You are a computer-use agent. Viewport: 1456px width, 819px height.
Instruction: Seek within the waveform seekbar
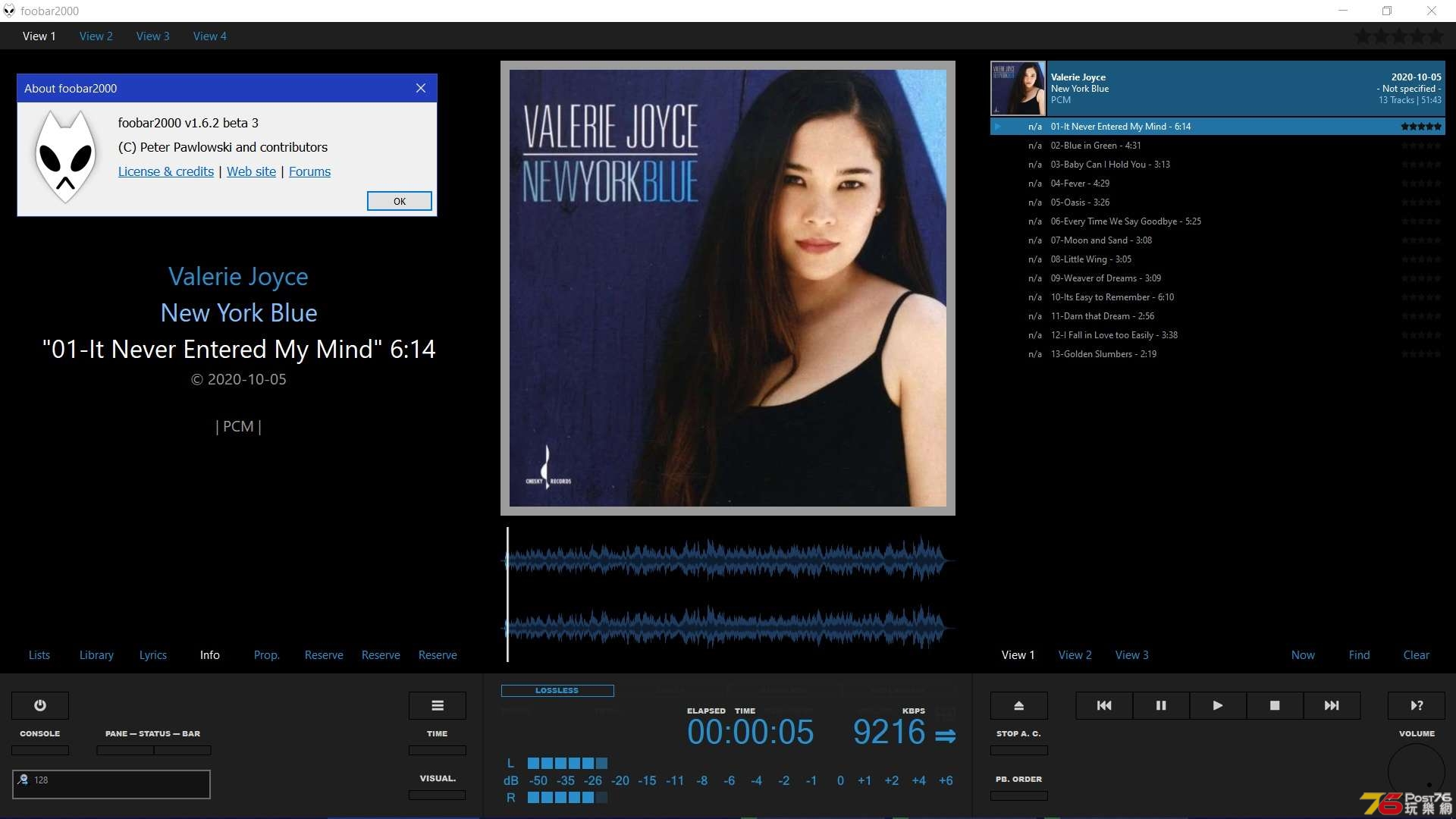point(728,594)
